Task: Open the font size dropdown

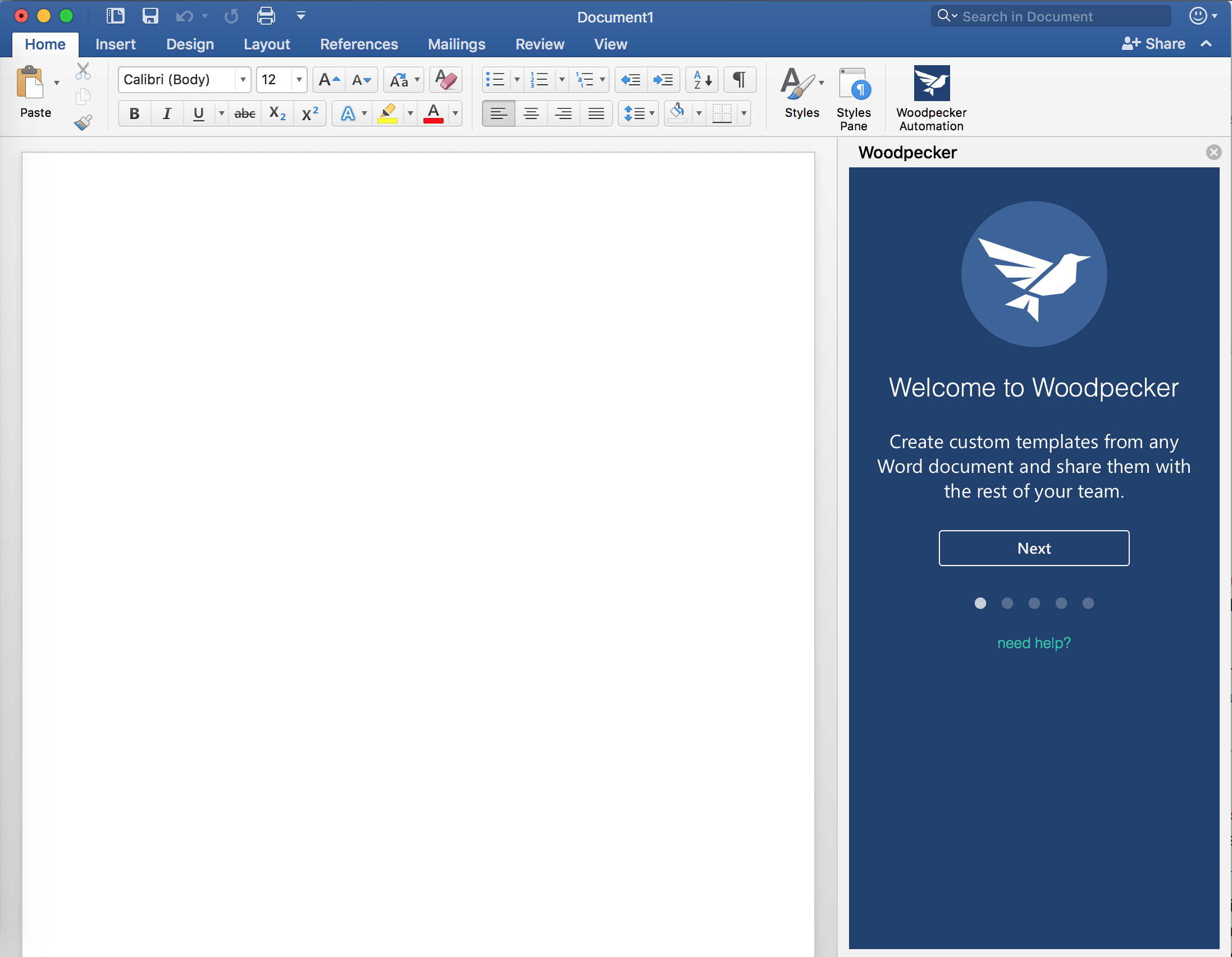Action: click(x=299, y=80)
